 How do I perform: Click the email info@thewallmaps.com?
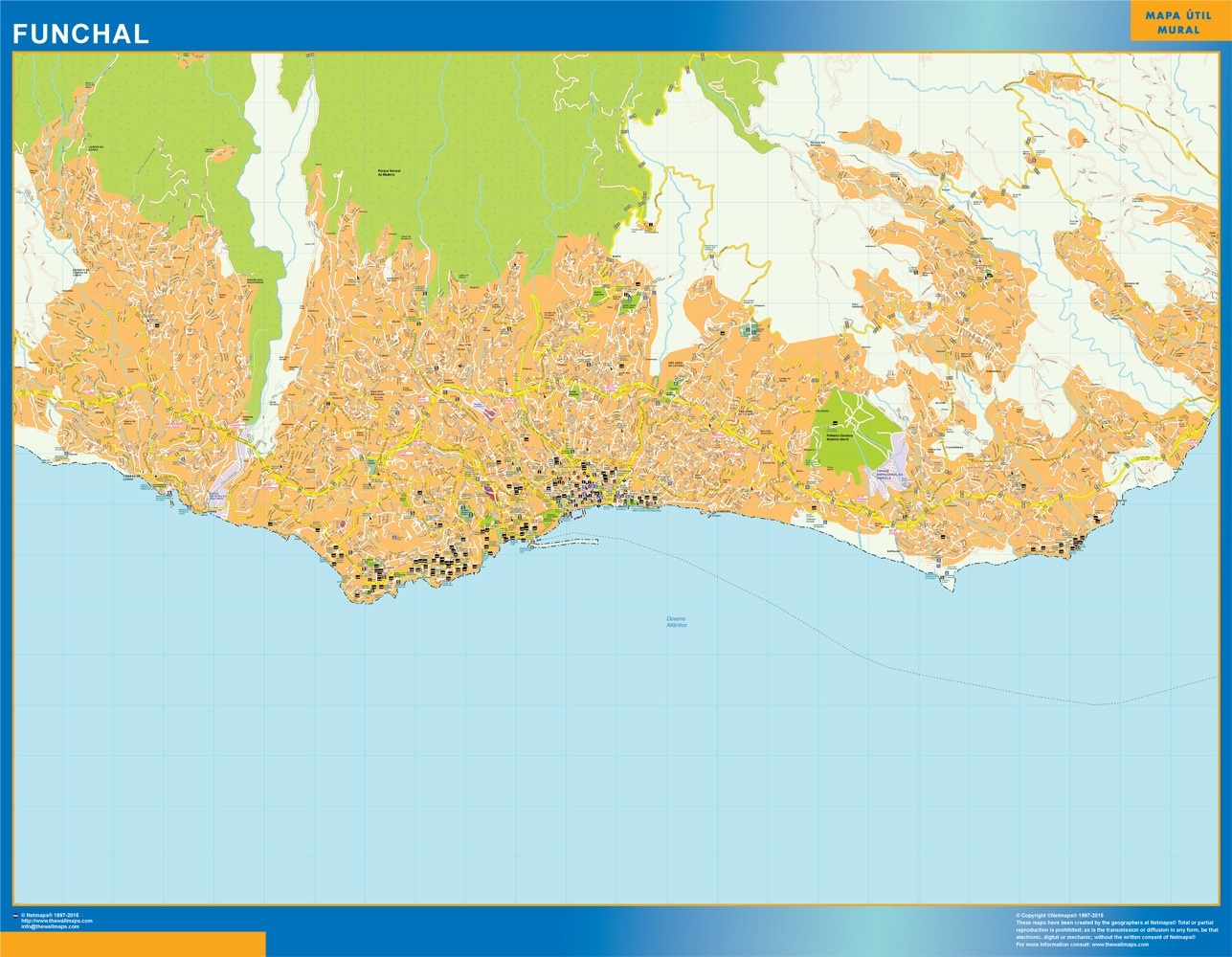(x=50, y=926)
